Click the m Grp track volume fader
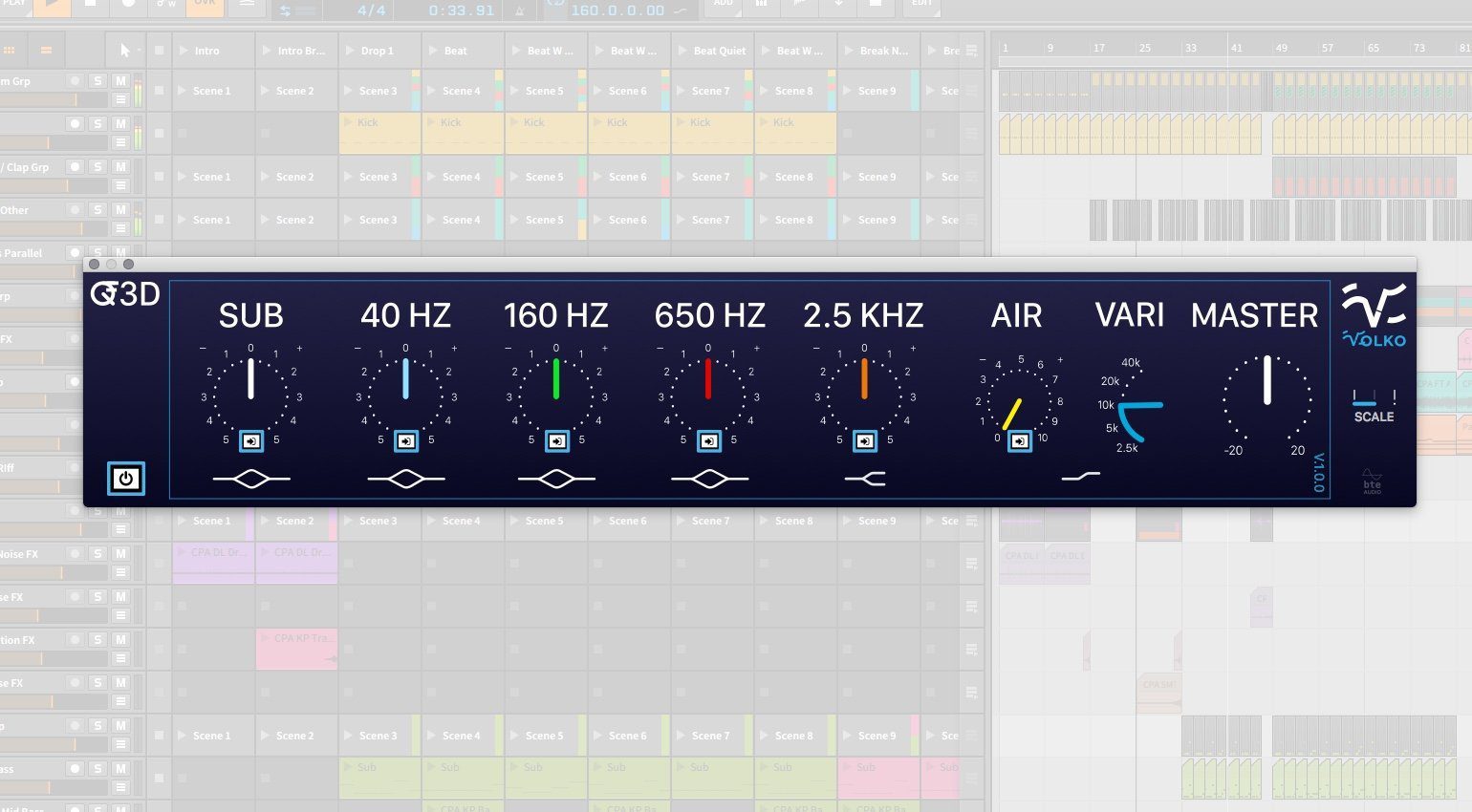1472x812 pixels. (53, 99)
